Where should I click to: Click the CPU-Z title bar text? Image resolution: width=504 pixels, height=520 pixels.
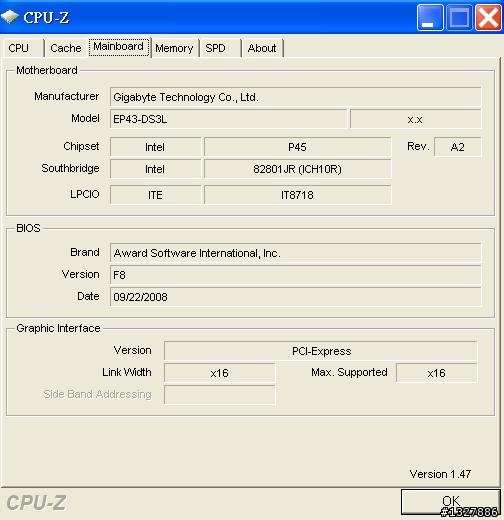[46, 17]
